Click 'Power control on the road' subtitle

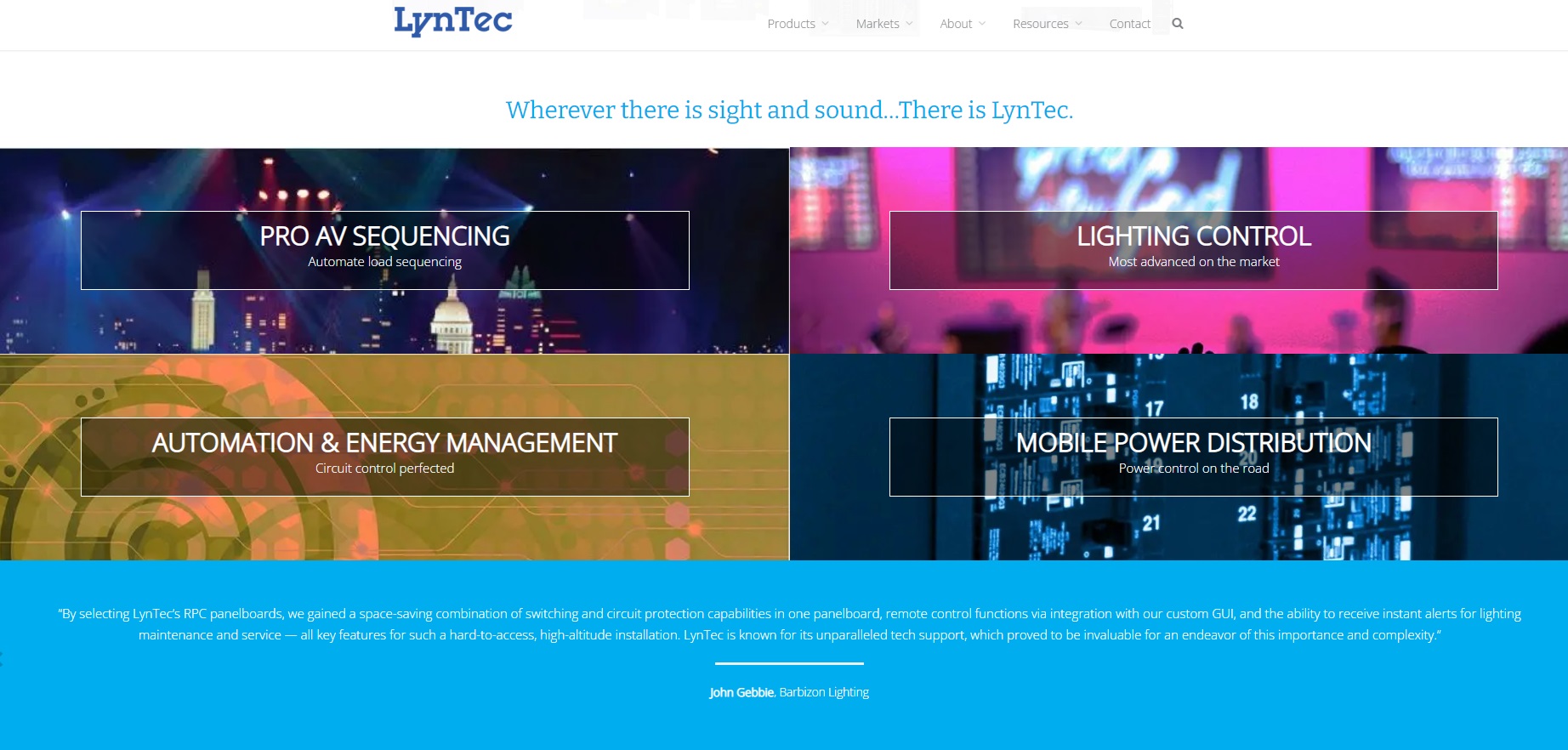(x=1194, y=469)
